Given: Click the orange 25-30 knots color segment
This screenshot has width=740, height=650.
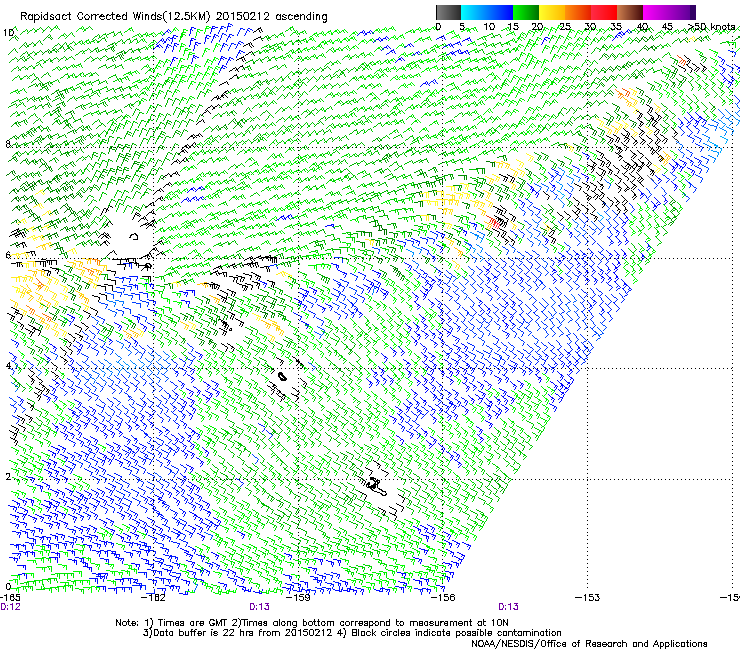Looking at the screenshot, I should point(578,12).
